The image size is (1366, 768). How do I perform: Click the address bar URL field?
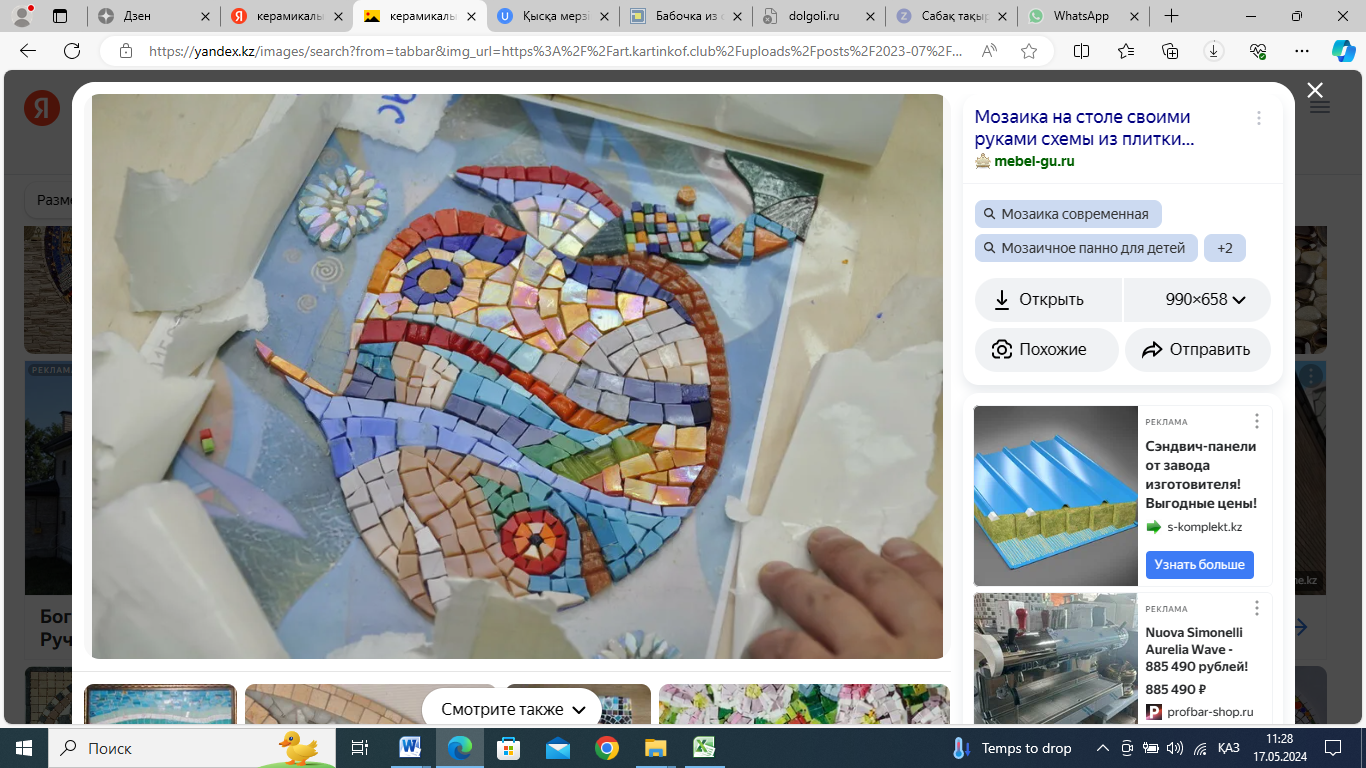555,51
